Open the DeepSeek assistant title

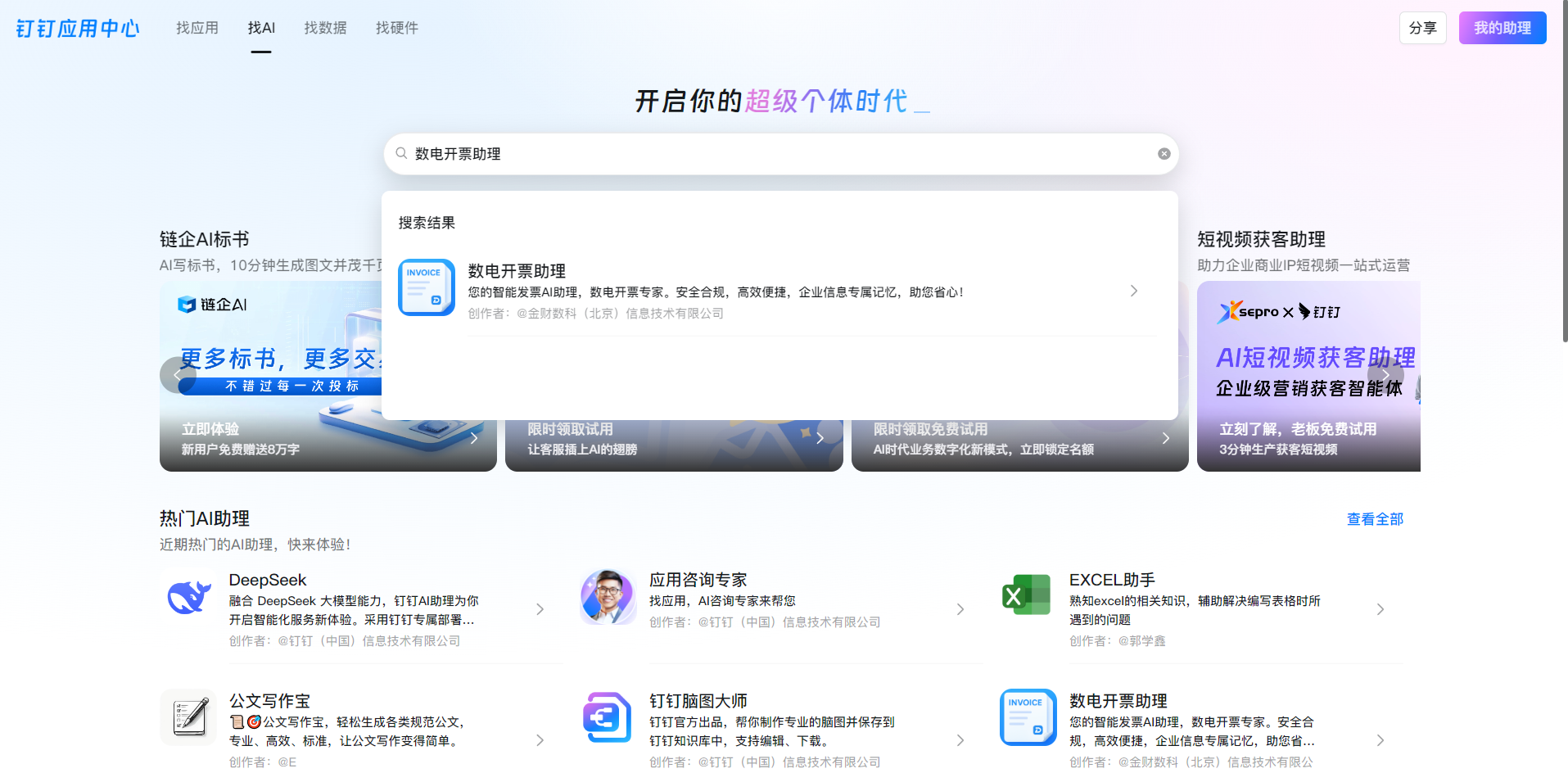(x=268, y=580)
